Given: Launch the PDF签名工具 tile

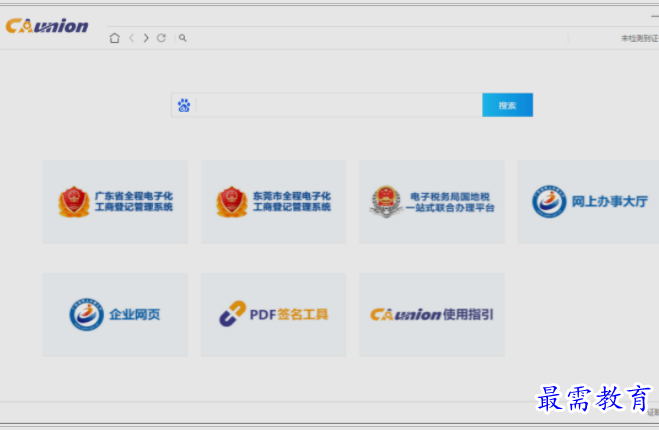Looking at the screenshot, I should (273, 314).
